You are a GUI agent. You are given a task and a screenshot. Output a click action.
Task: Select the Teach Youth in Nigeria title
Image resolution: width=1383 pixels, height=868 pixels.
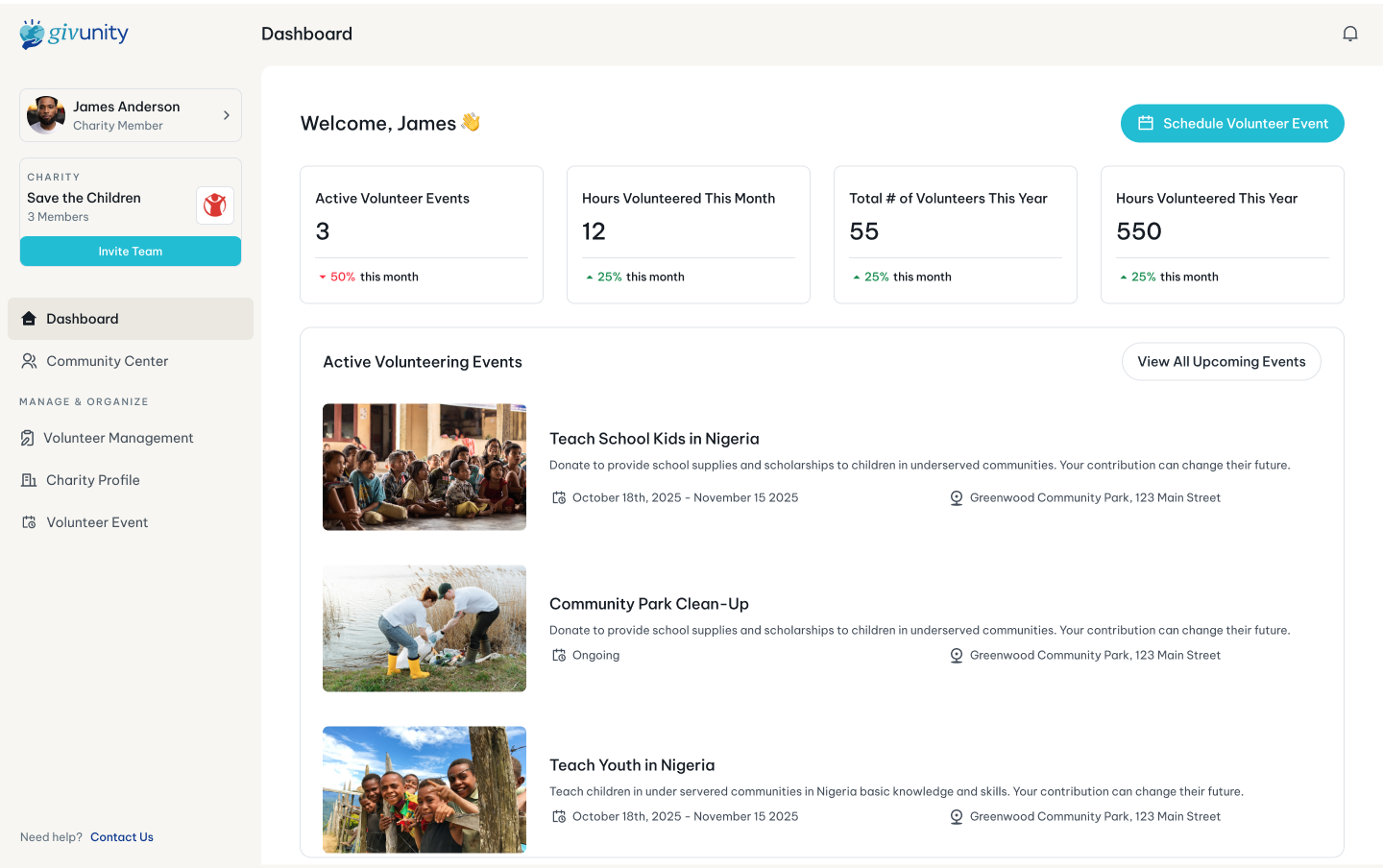(632, 765)
